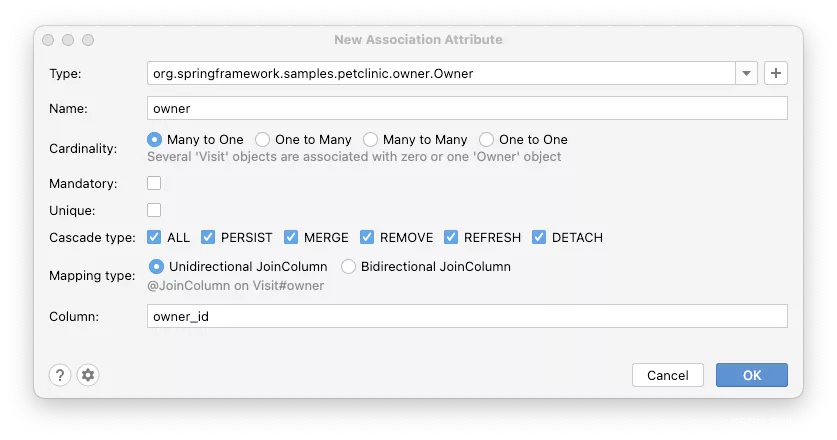Open the help question mark icon

(x=59, y=375)
